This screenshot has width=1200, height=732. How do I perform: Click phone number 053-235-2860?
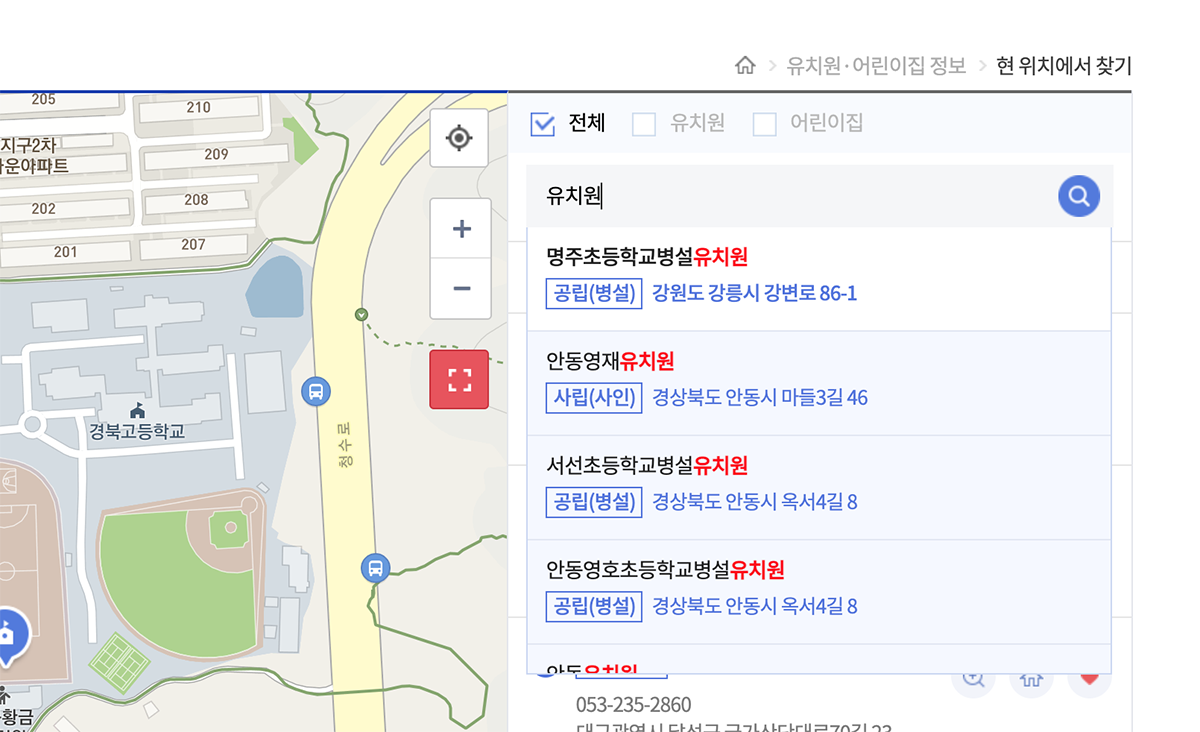click(633, 705)
